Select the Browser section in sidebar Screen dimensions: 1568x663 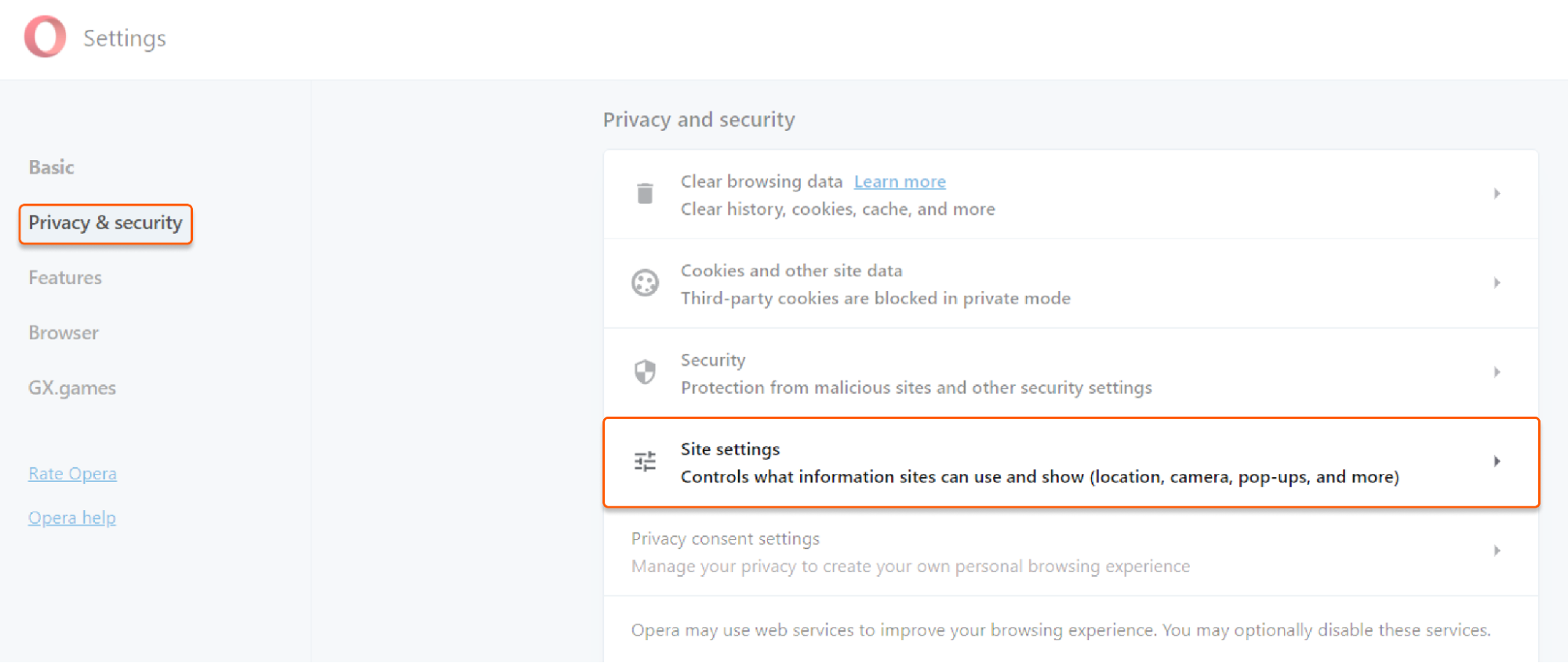63,332
